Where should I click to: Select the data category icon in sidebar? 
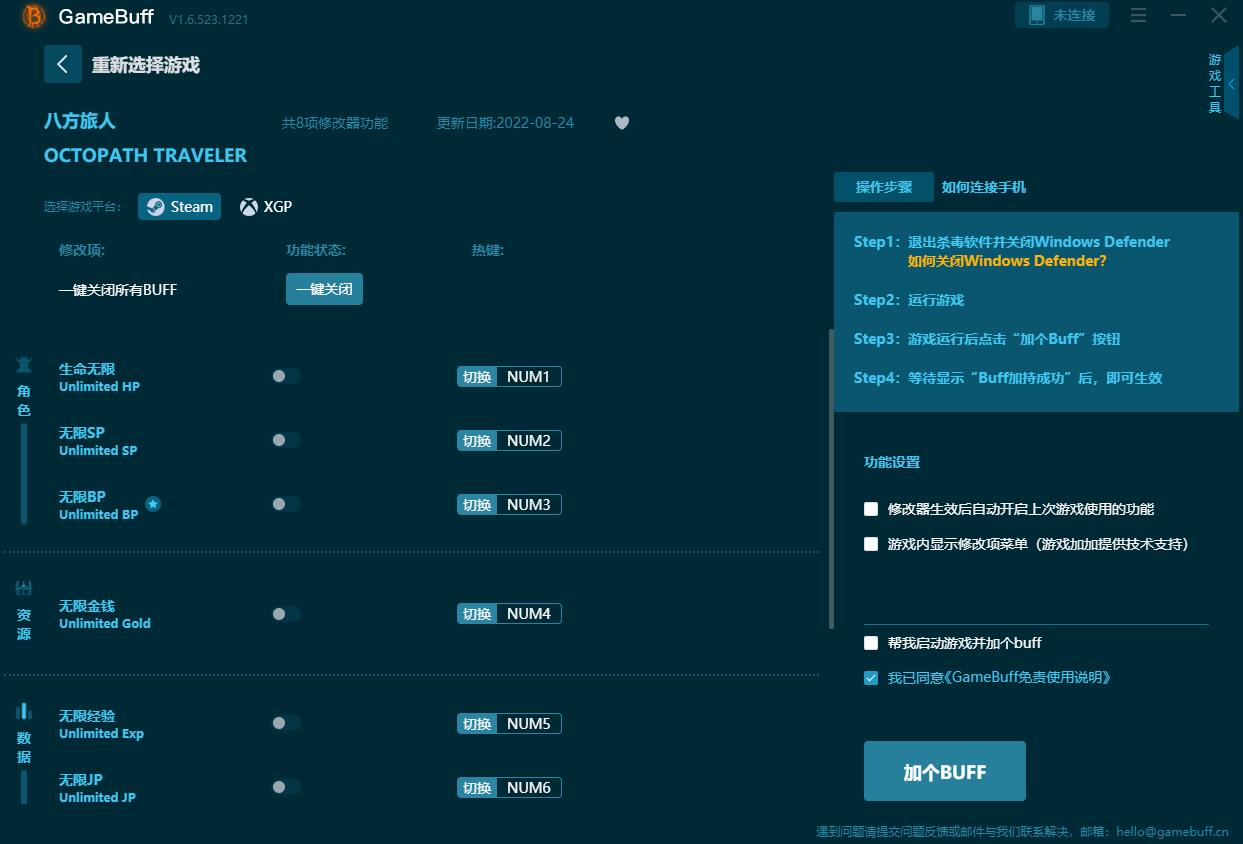pyautogui.click(x=24, y=711)
